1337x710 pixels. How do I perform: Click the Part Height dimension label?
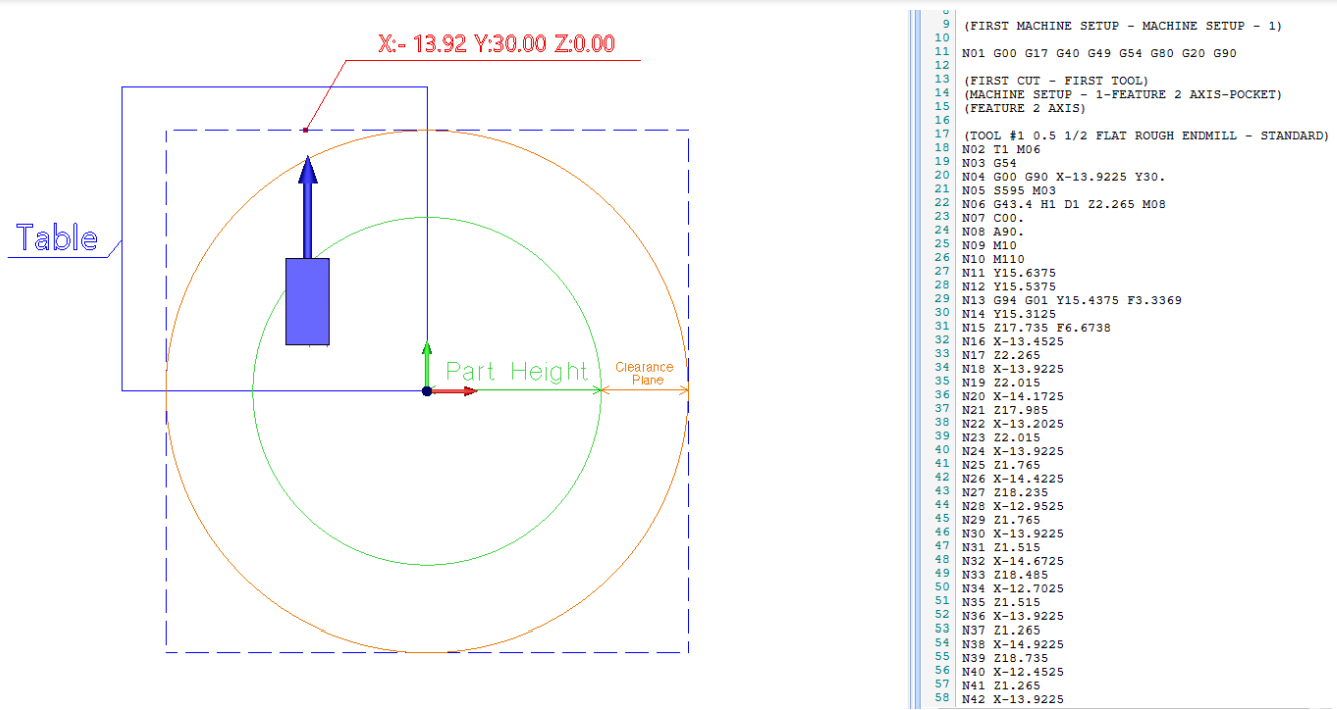coord(517,371)
